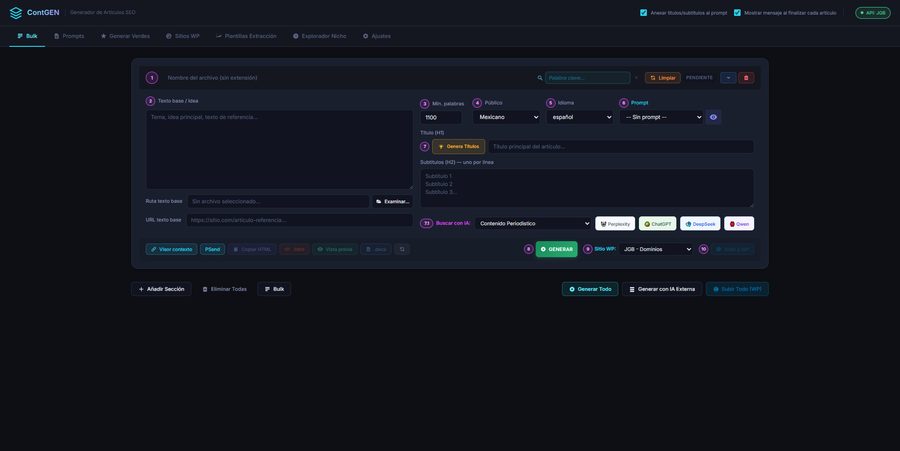This screenshot has height=451, width=900.
Task: Focus the Título principal del artículo field
Action: click(620, 146)
